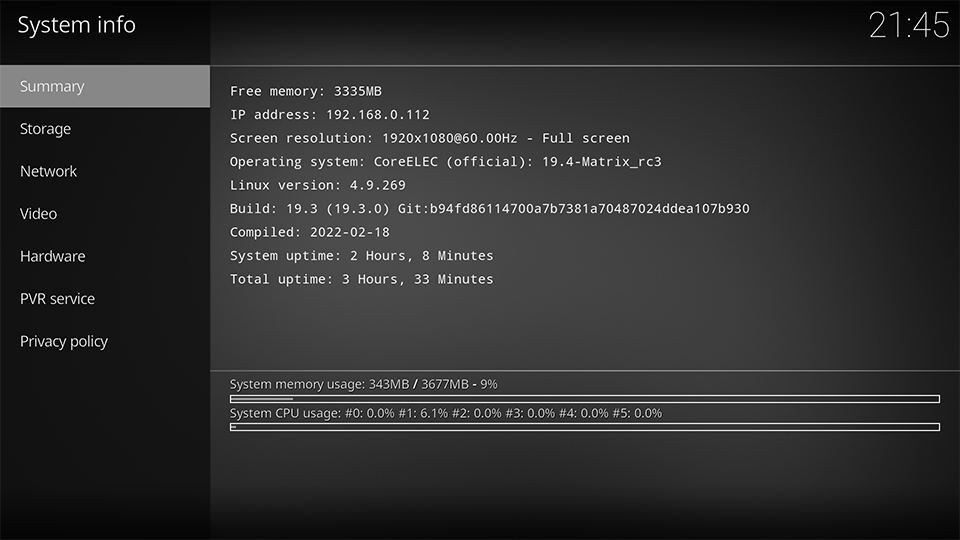The width and height of the screenshot is (960, 540).
Task: Open the Storage section
Action: click(105, 129)
